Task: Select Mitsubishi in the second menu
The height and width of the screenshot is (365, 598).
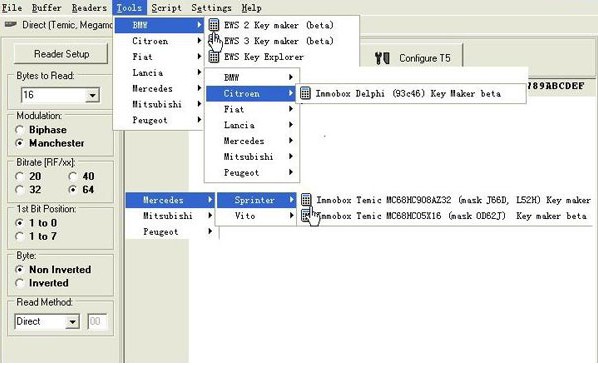Action: (x=252, y=156)
